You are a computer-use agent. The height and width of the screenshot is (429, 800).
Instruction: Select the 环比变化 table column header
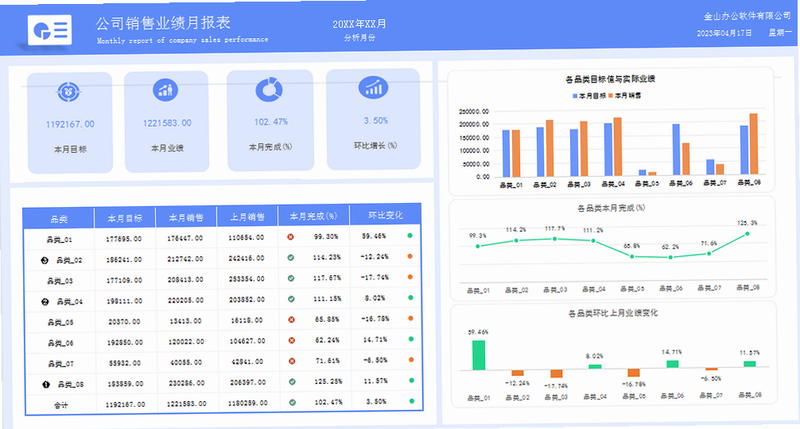tap(386, 215)
